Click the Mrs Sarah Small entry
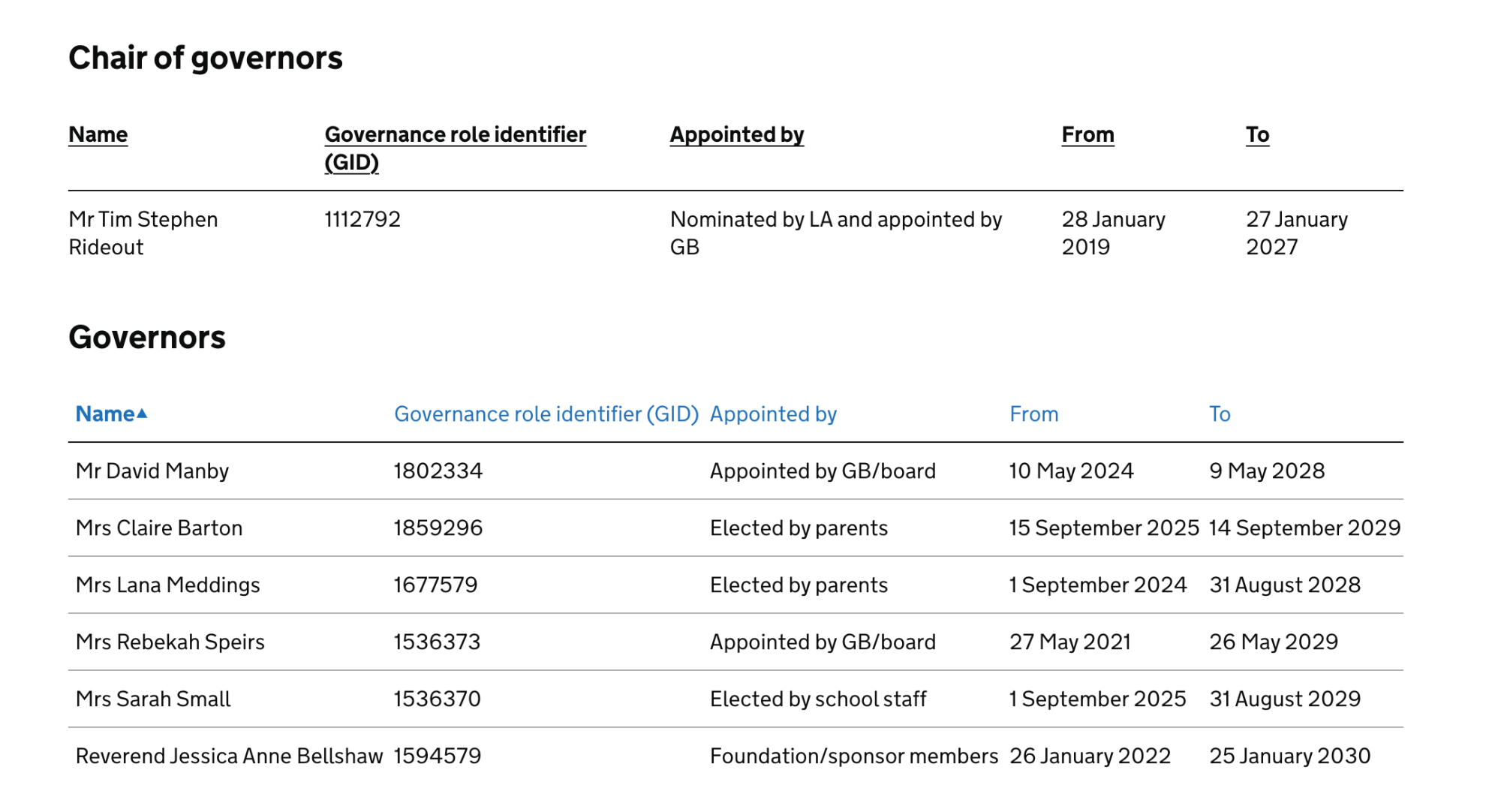This screenshot has width=1501, height=812. click(x=152, y=699)
